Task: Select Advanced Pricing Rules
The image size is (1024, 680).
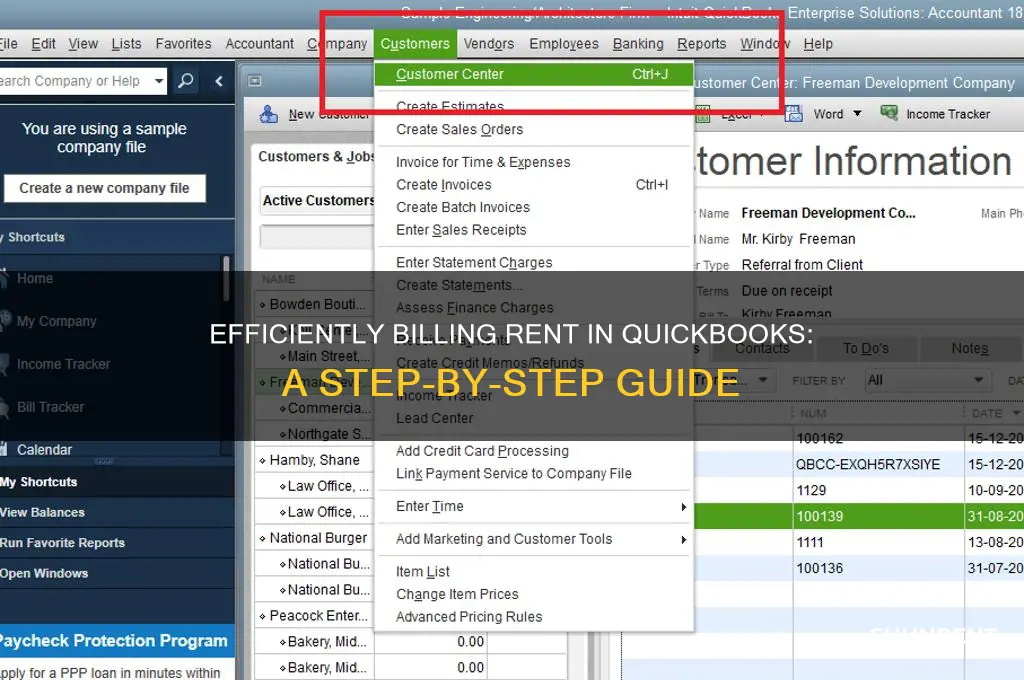Action: (469, 617)
